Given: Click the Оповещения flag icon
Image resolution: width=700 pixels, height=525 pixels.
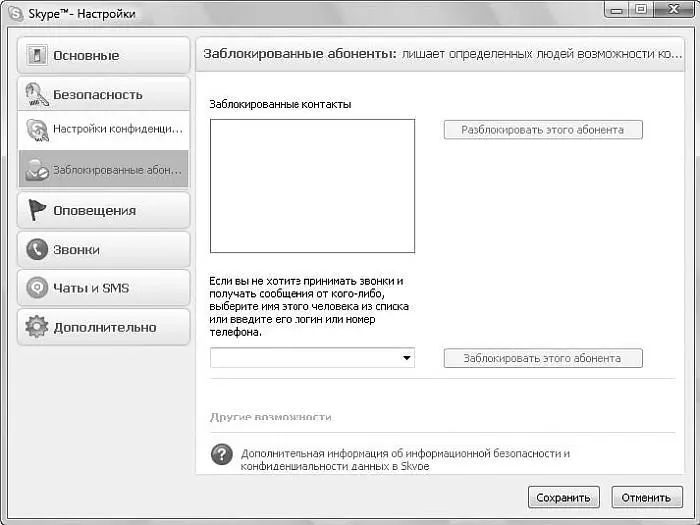Looking at the screenshot, I should tap(37, 211).
